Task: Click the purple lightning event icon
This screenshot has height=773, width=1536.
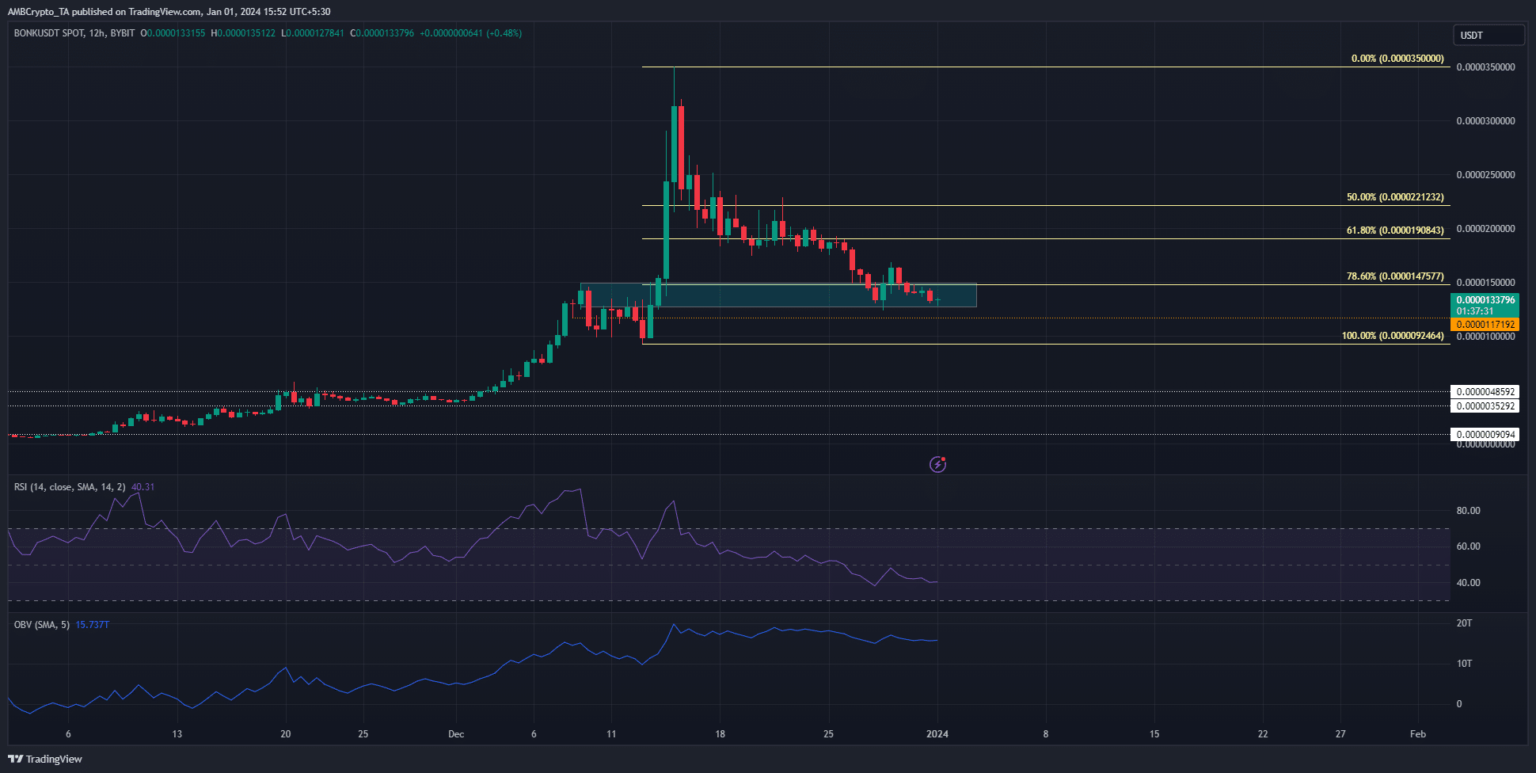Action: click(x=938, y=464)
